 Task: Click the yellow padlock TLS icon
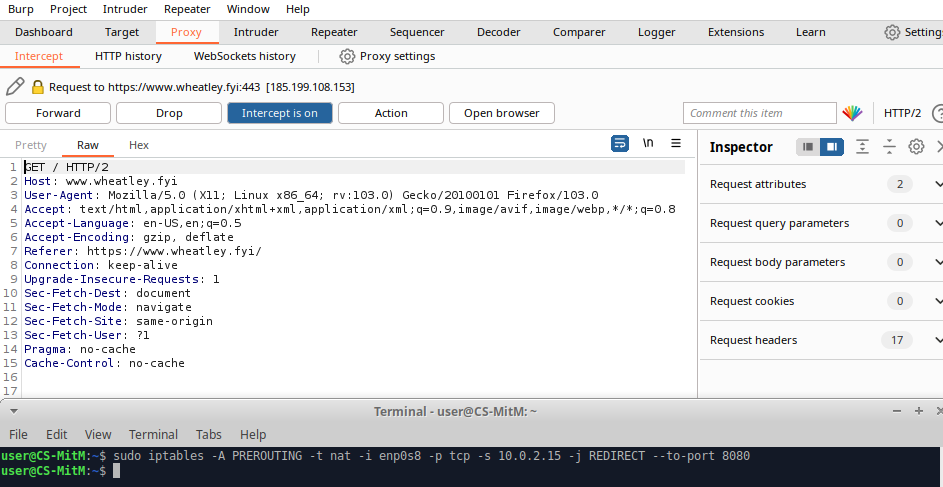[38, 87]
